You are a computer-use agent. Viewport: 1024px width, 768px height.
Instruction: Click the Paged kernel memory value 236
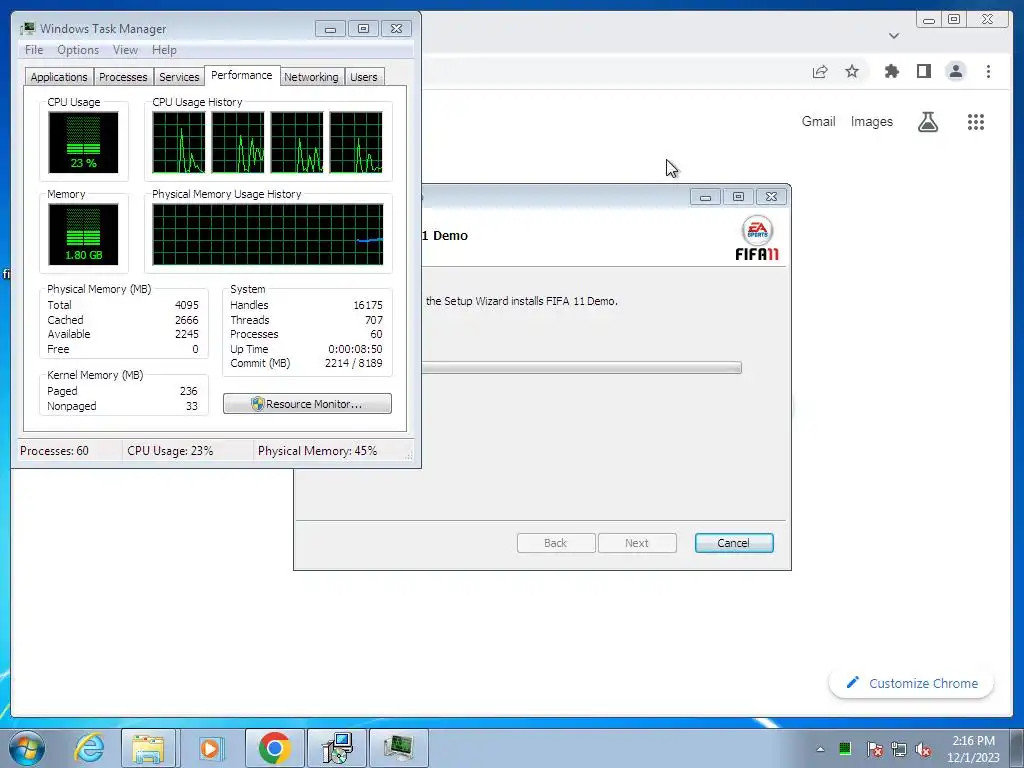point(189,391)
